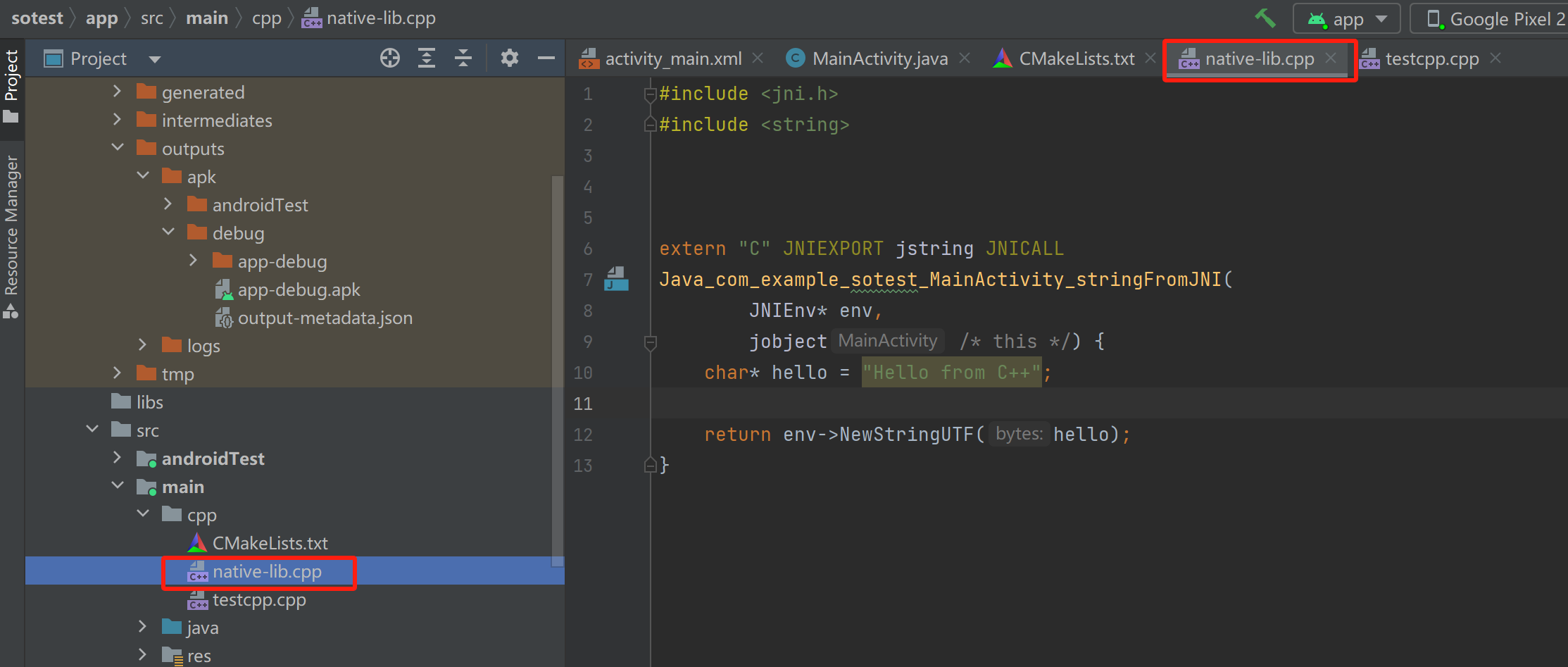Collapse the debug folder
1568x667 pixels.
coord(168,232)
